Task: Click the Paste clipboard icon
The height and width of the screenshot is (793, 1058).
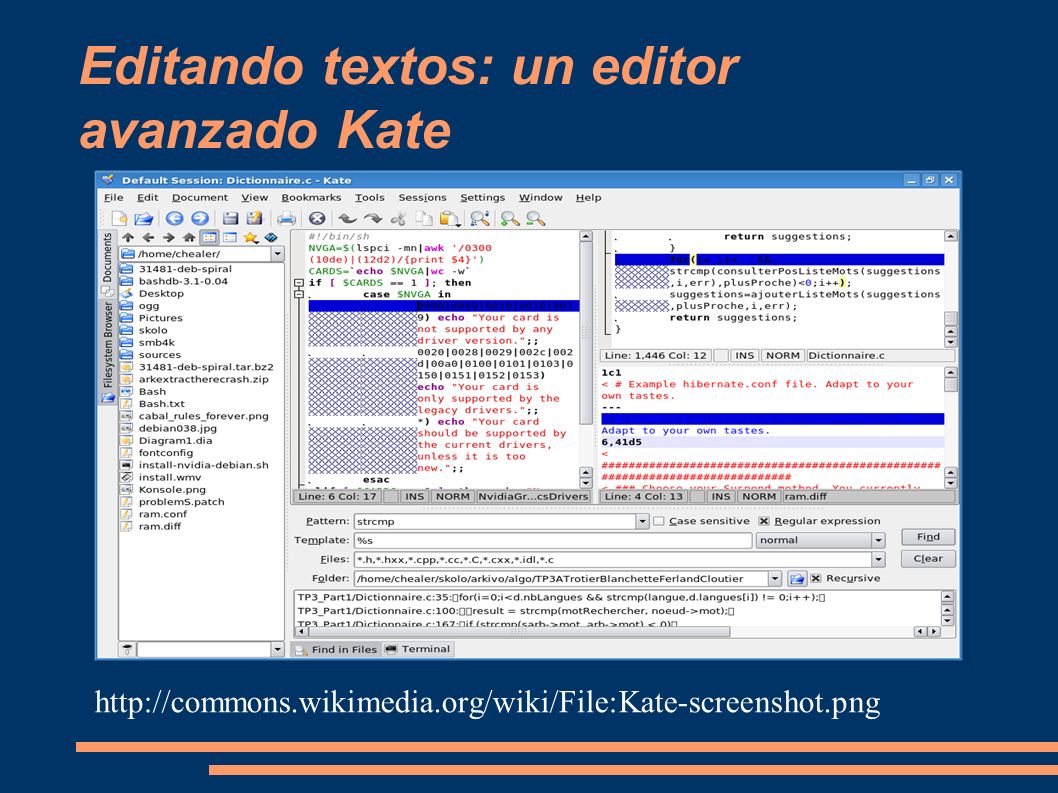Action: (449, 219)
